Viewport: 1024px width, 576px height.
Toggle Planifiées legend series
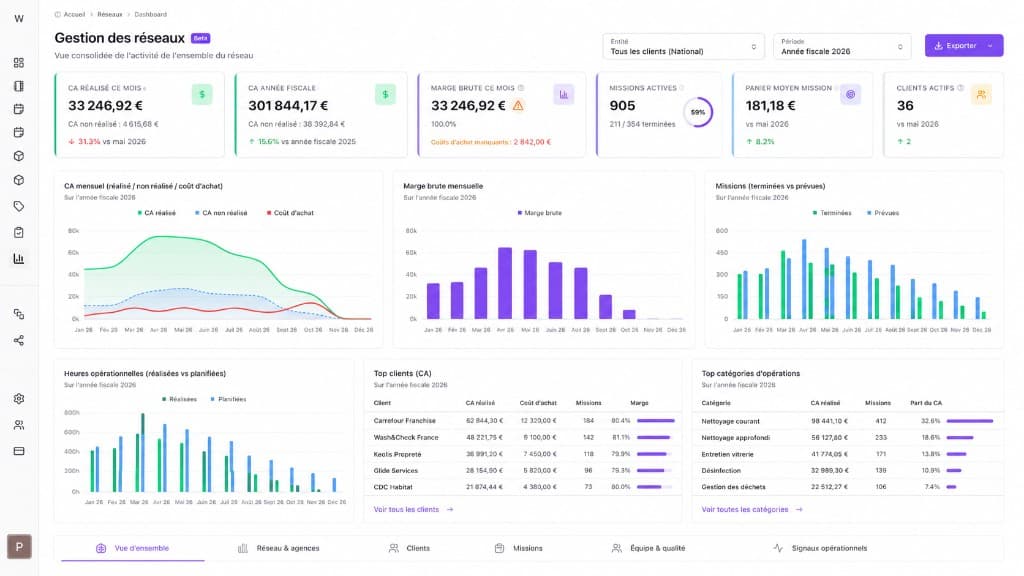click(229, 399)
